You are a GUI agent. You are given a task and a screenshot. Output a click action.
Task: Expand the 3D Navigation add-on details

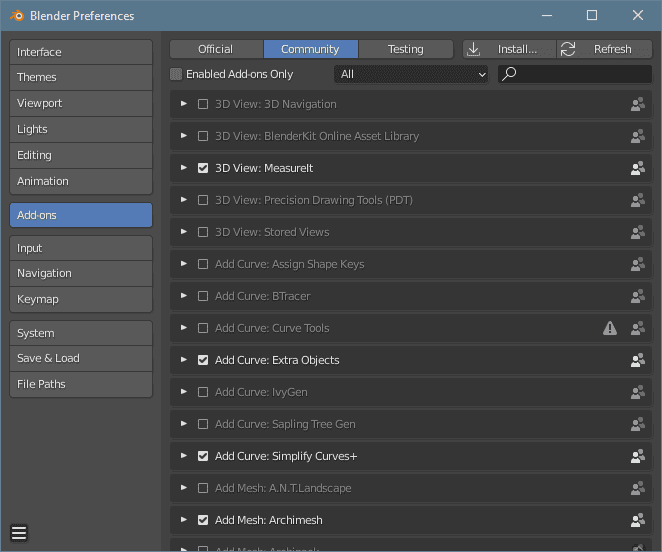[x=184, y=103]
